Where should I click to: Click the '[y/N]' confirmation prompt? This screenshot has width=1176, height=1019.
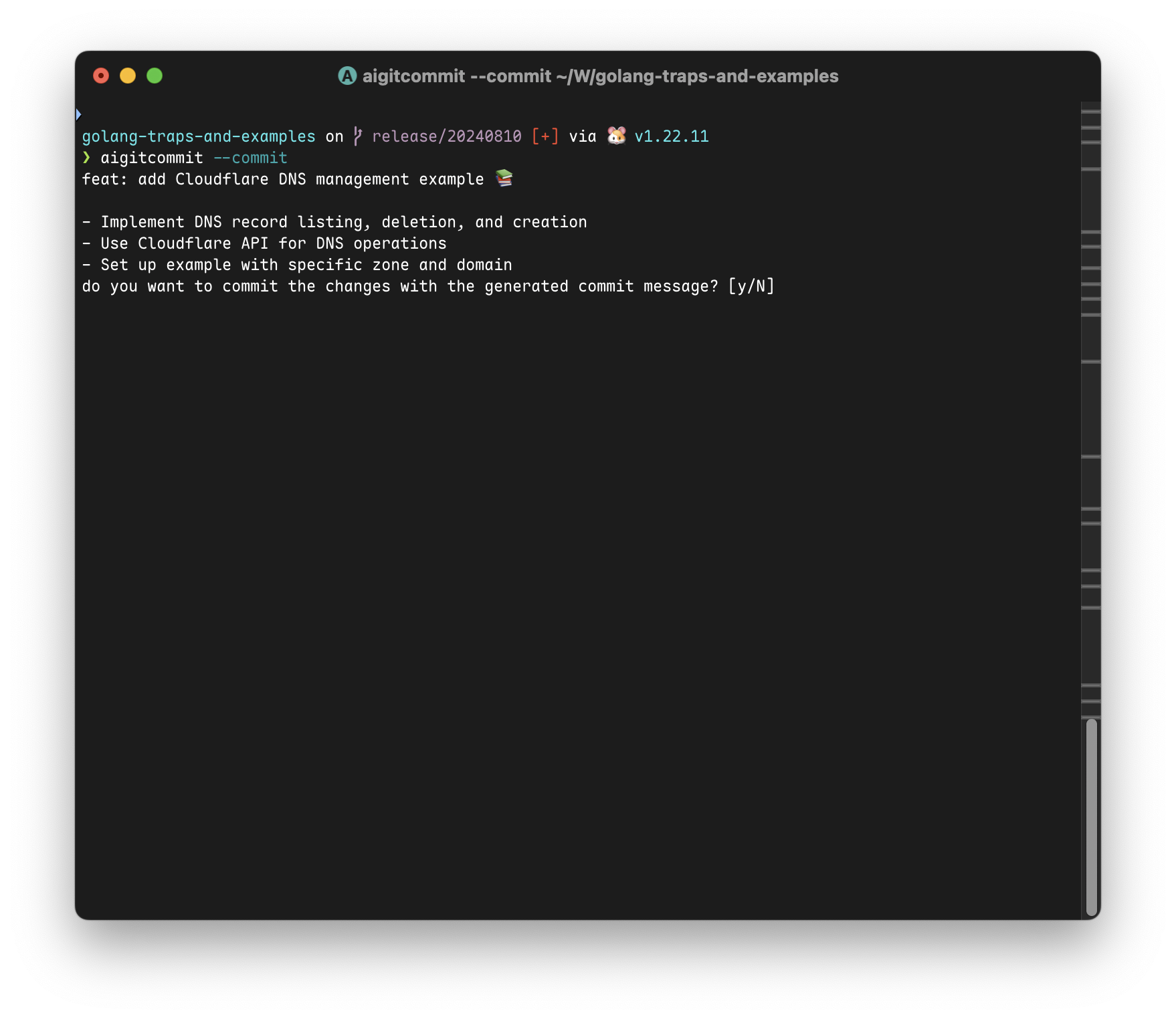pos(751,286)
